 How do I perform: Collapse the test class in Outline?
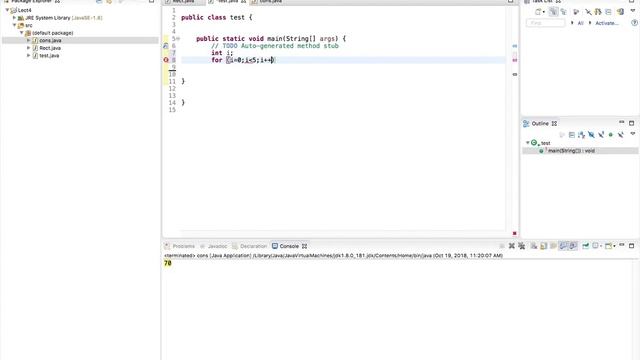coord(528,142)
